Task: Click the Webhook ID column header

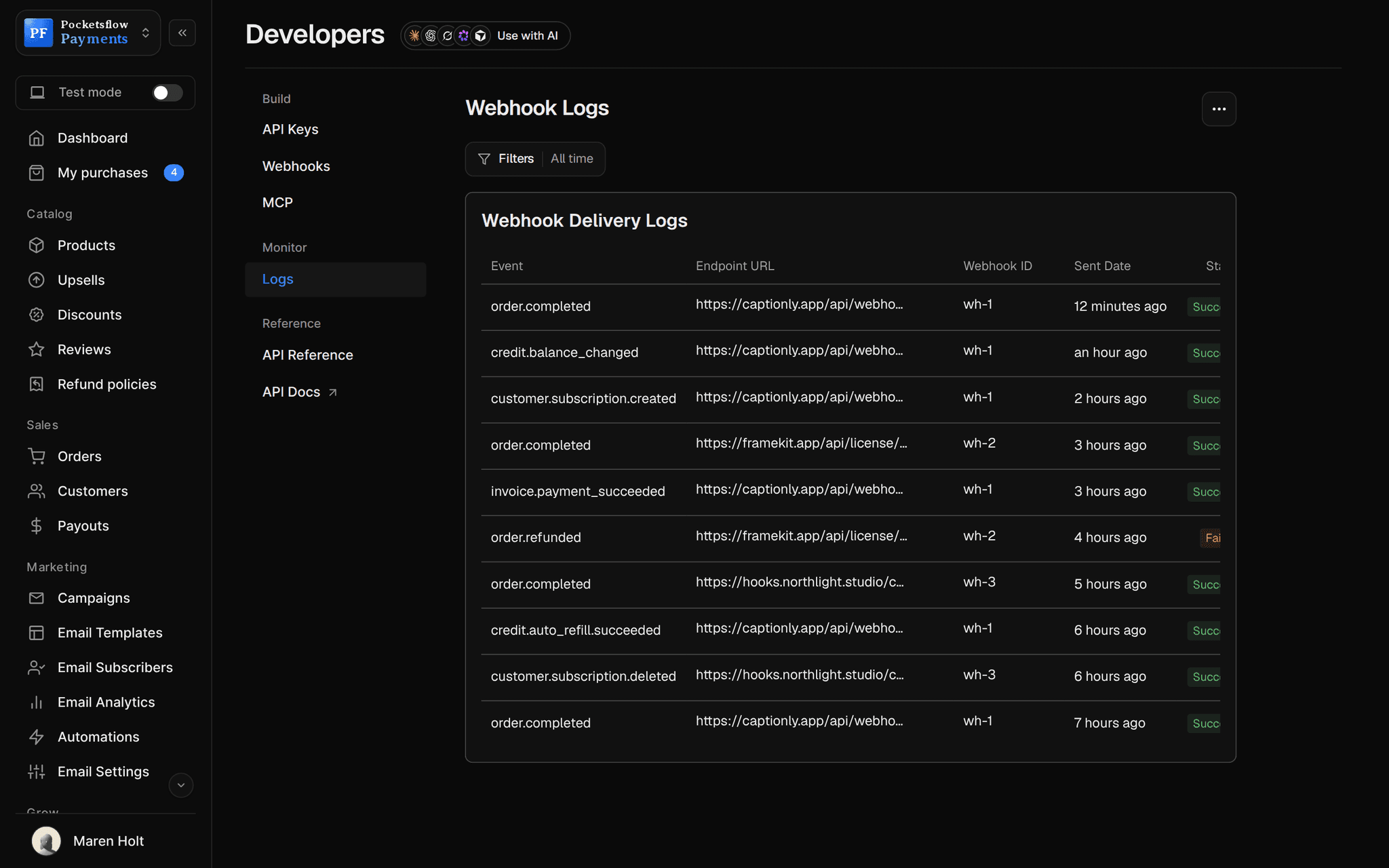Action: pyautogui.click(x=998, y=267)
